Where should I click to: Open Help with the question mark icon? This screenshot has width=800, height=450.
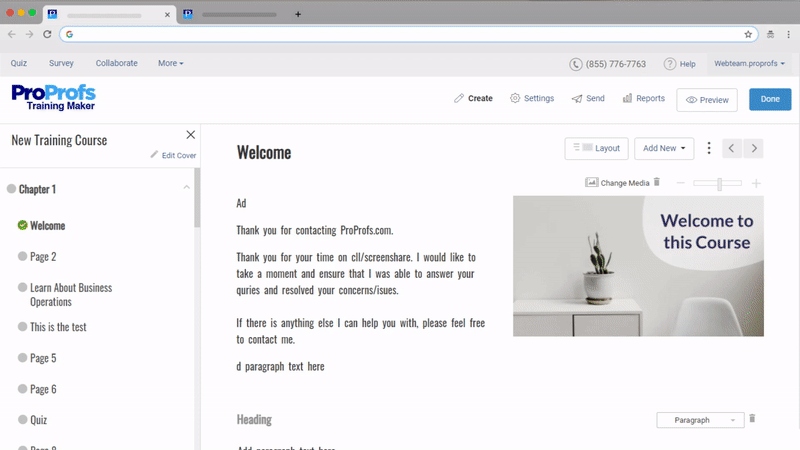[669, 64]
